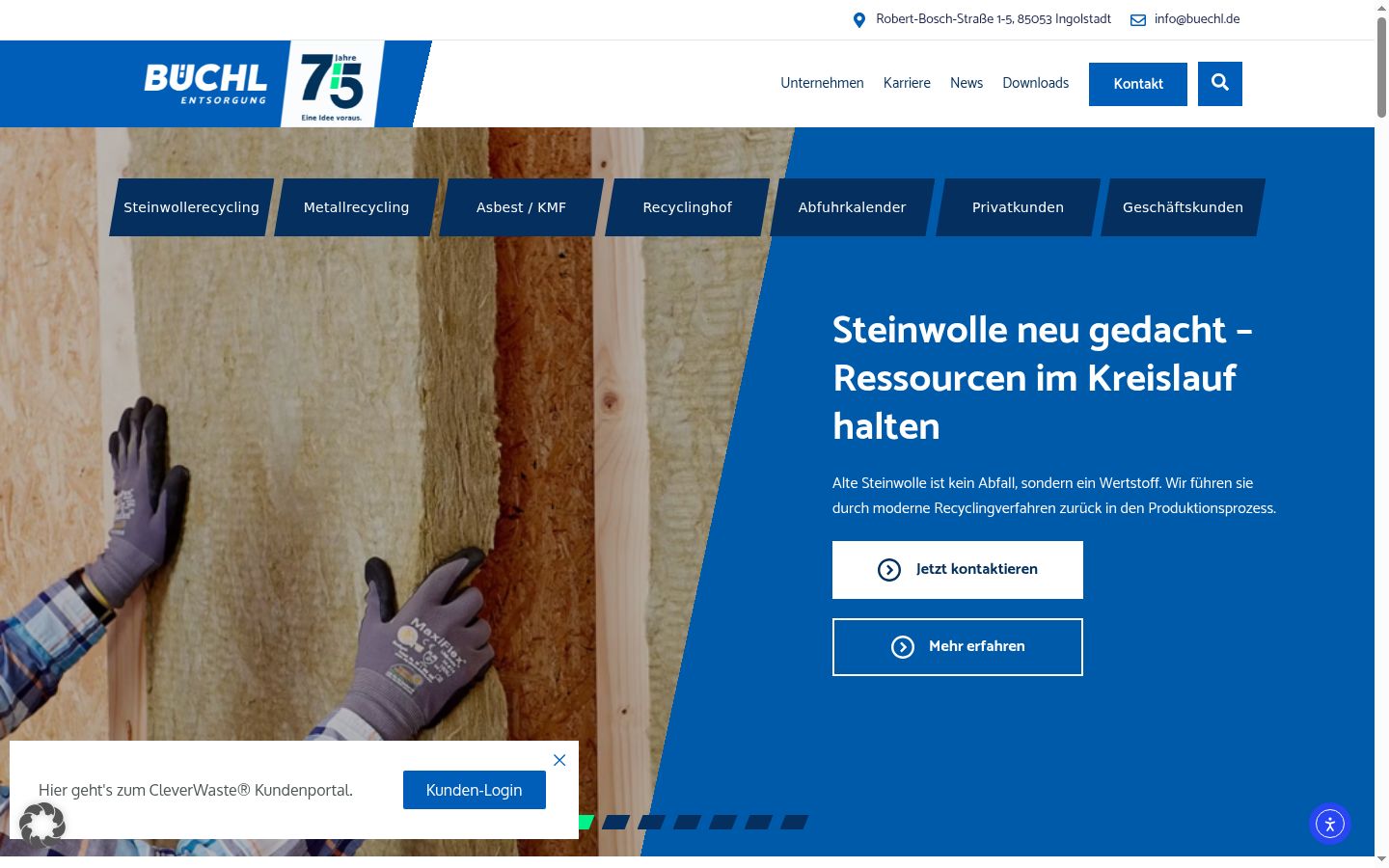This screenshot has width=1389, height=868.
Task: Click the Büchl Entsorgung logo
Action: tap(206, 84)
